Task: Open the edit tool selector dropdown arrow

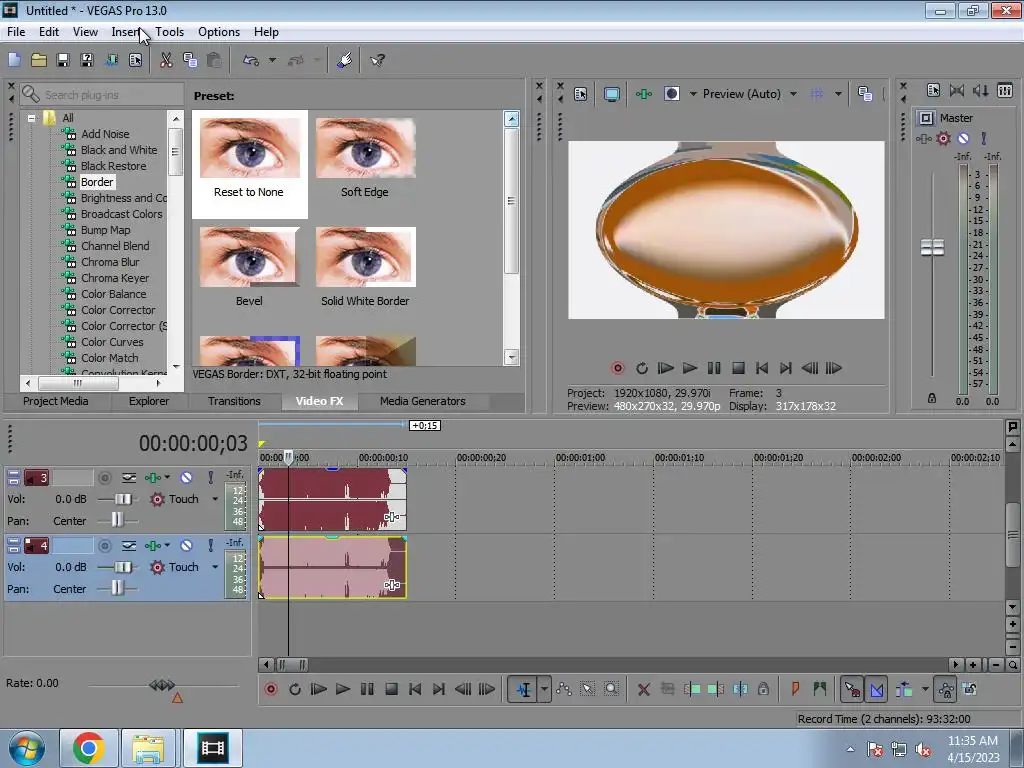Action: click(544, 689)
